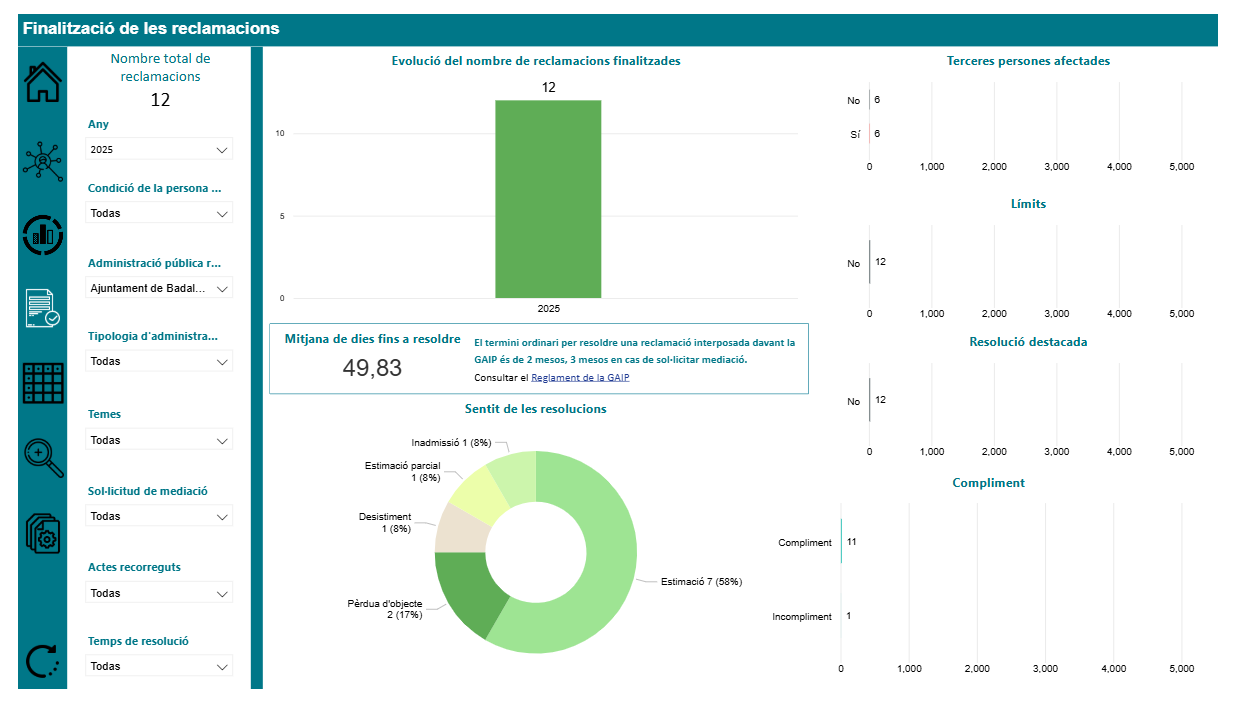Expand Administració pública dropdown showing Ajuntament de Badal...

[x=159, y=288]
